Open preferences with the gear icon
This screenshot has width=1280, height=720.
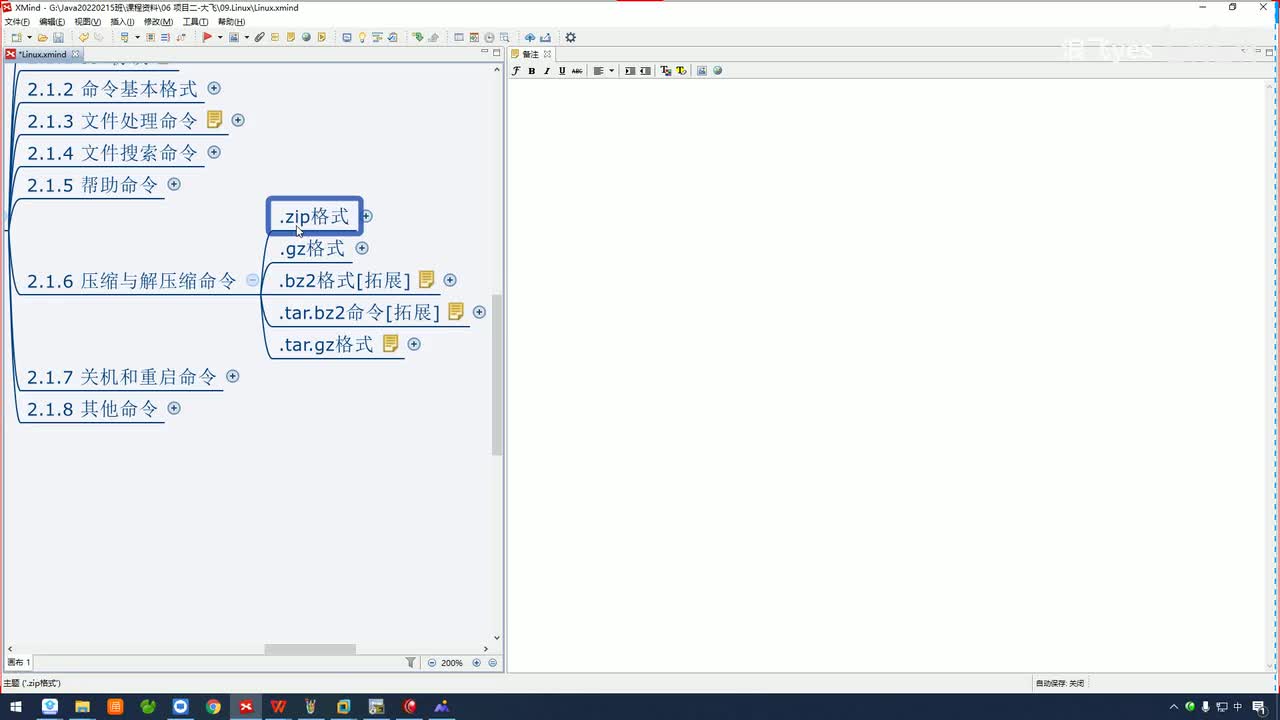click(x=570, y=37)
